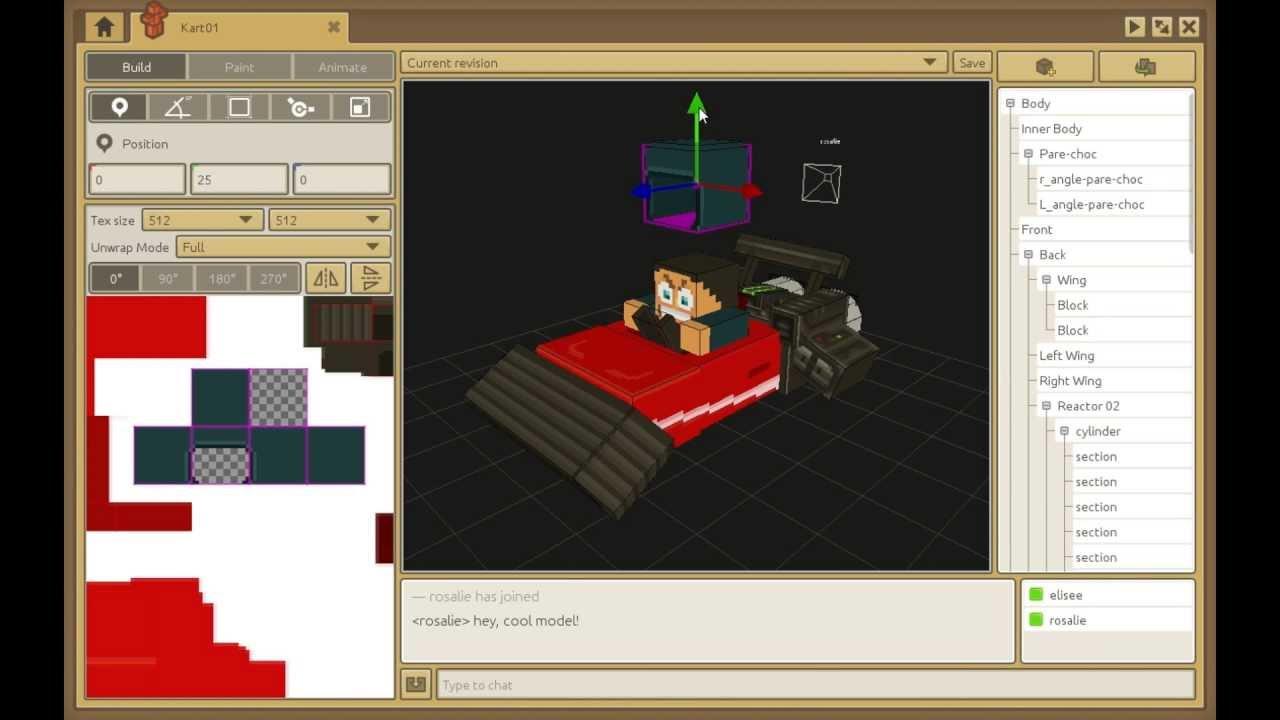Click the Save button

[x=972, y=63]
